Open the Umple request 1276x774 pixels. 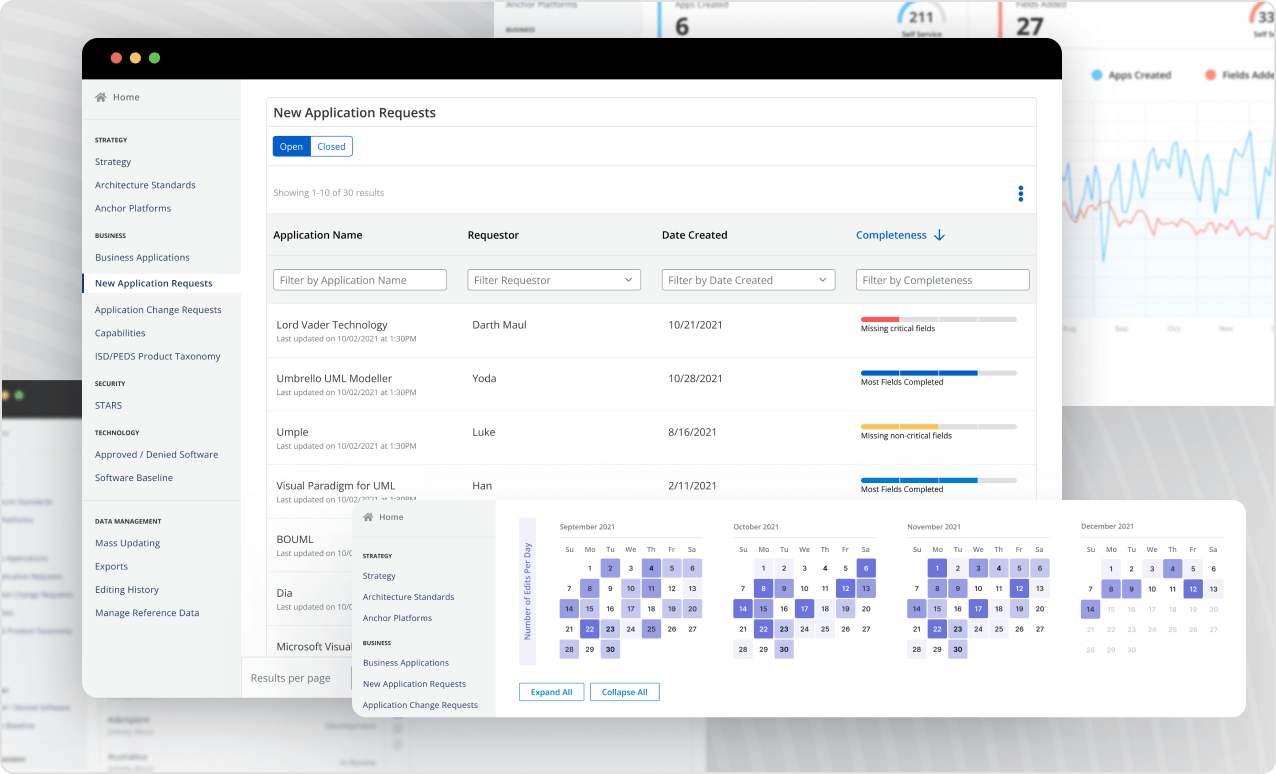292,432
